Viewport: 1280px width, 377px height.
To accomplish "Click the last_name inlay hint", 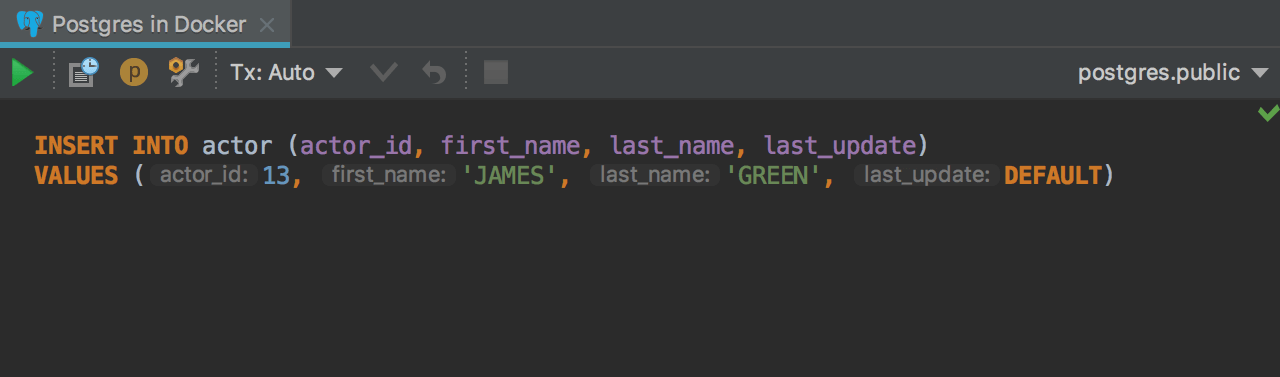I will [x=654, y=176].
